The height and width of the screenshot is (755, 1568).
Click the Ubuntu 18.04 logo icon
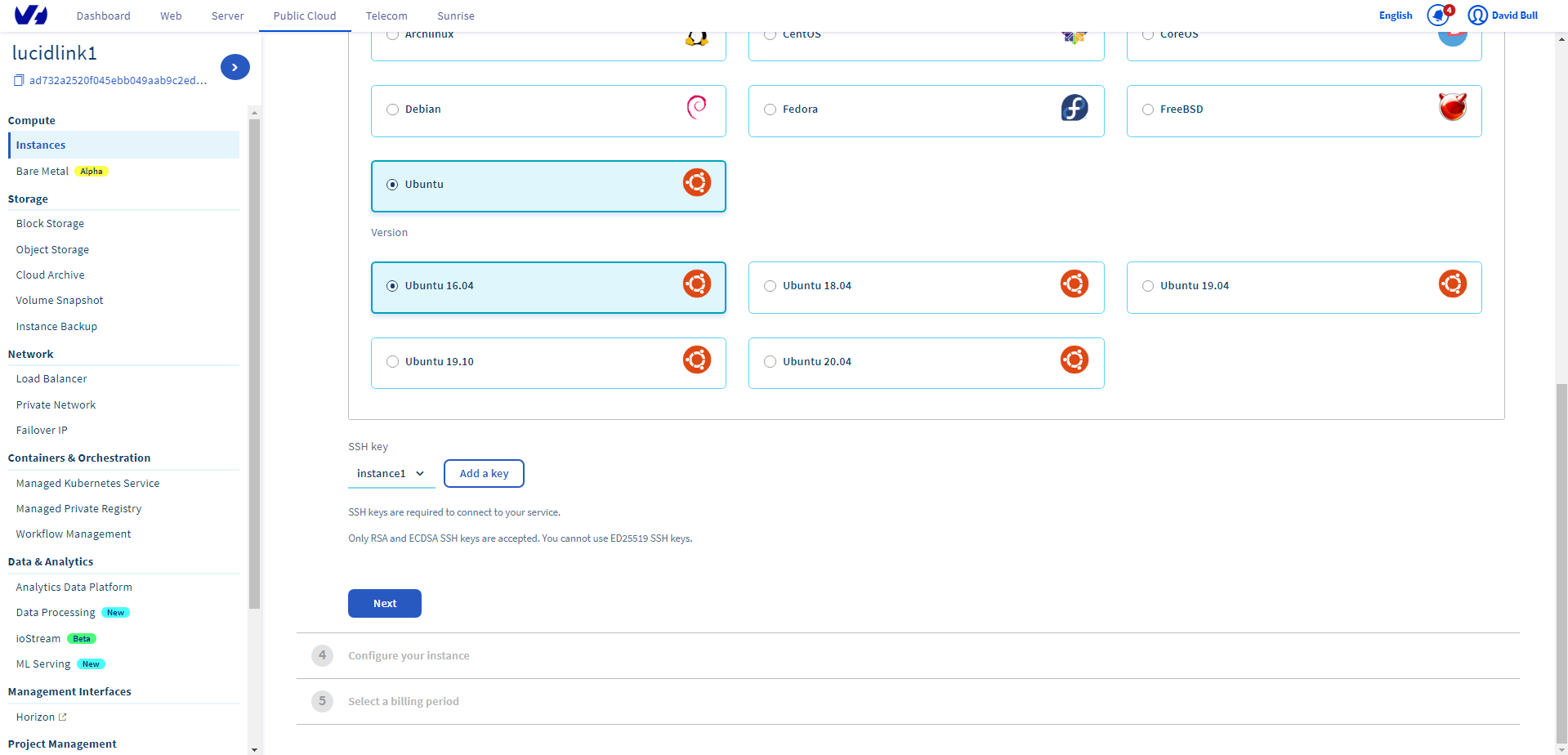click(1074, 284)
